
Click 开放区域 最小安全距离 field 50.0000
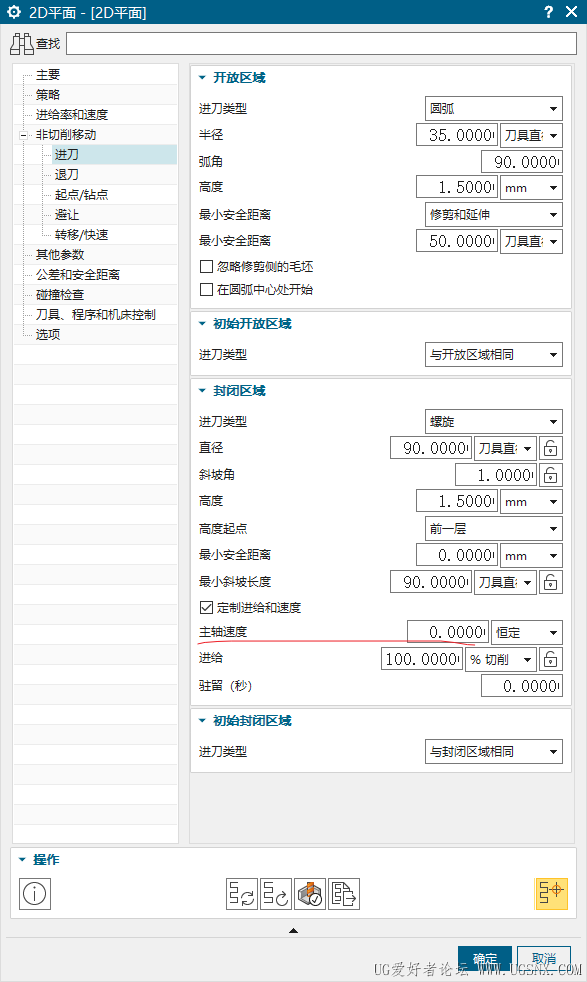pyautogui.click(x=457, y=241)
